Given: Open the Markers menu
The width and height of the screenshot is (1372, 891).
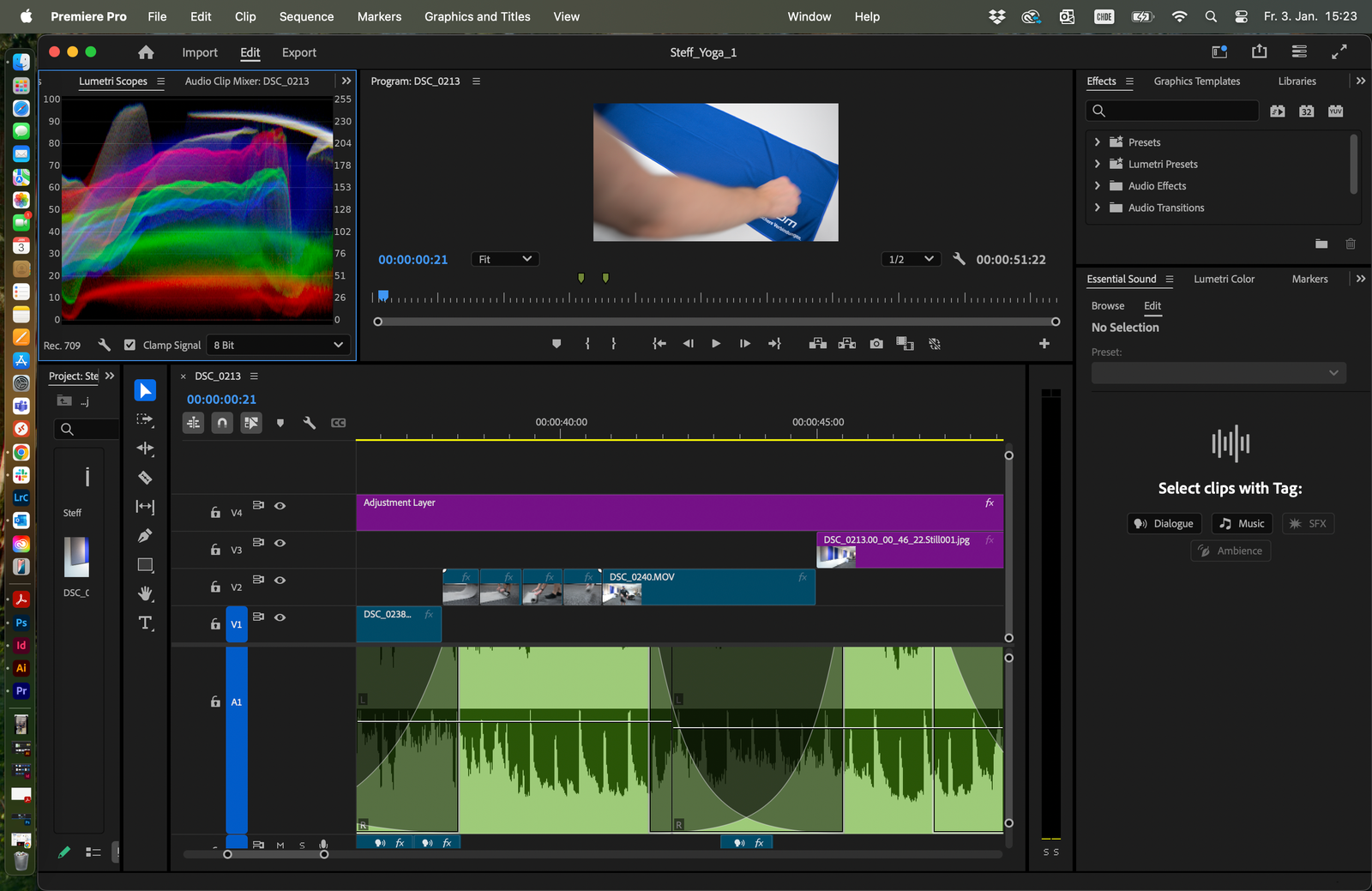Looking at the screenshot, I should click(x=379, y=16).
